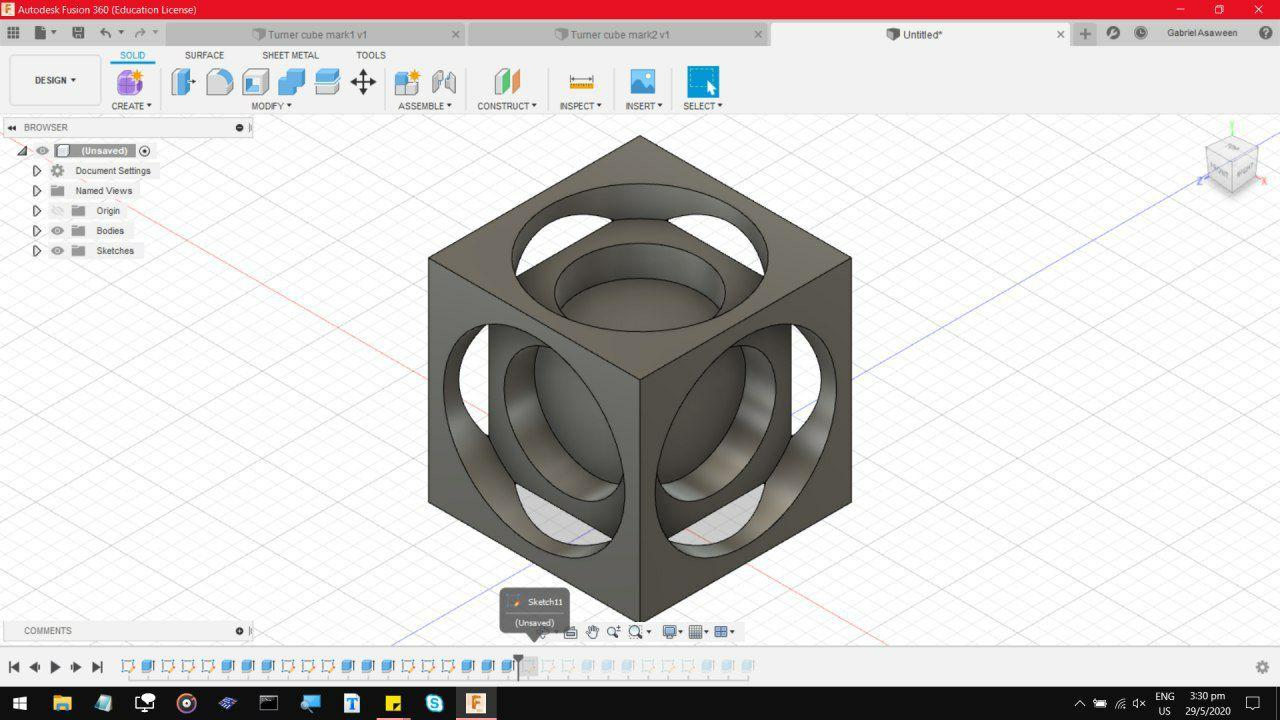The image size is (1280, 720).
Task: Open Viewports layout dropdown
Action: (x=725, y=632)
